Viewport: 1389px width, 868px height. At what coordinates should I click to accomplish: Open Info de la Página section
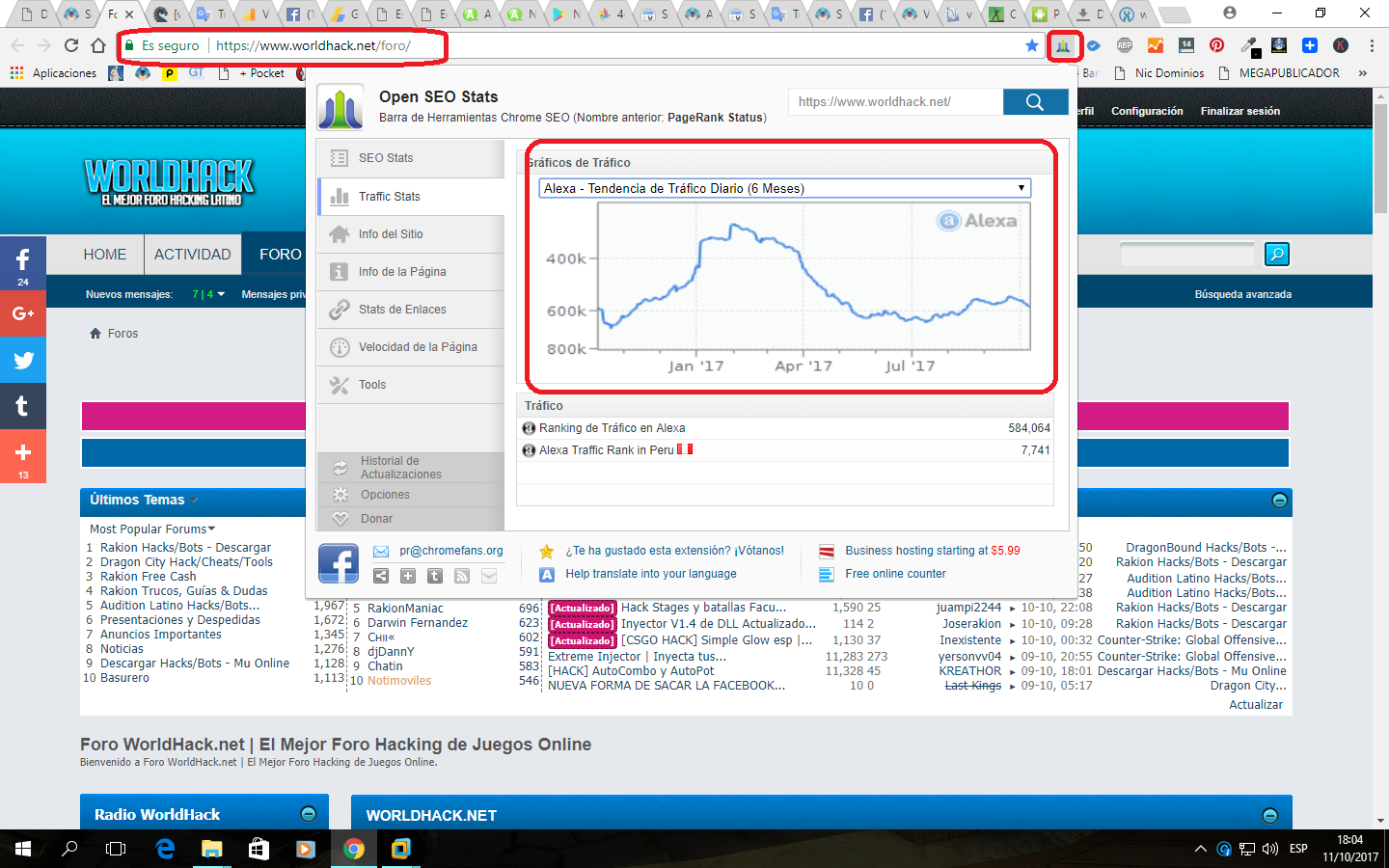pos(411,272)
